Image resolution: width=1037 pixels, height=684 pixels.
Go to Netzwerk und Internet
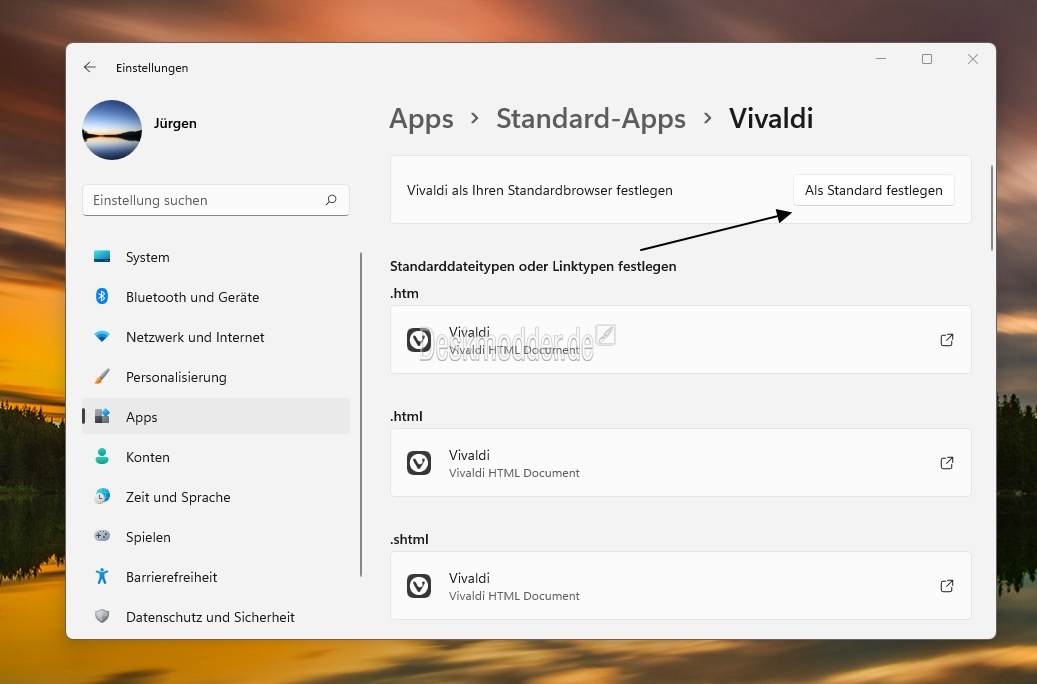point(216,337)
